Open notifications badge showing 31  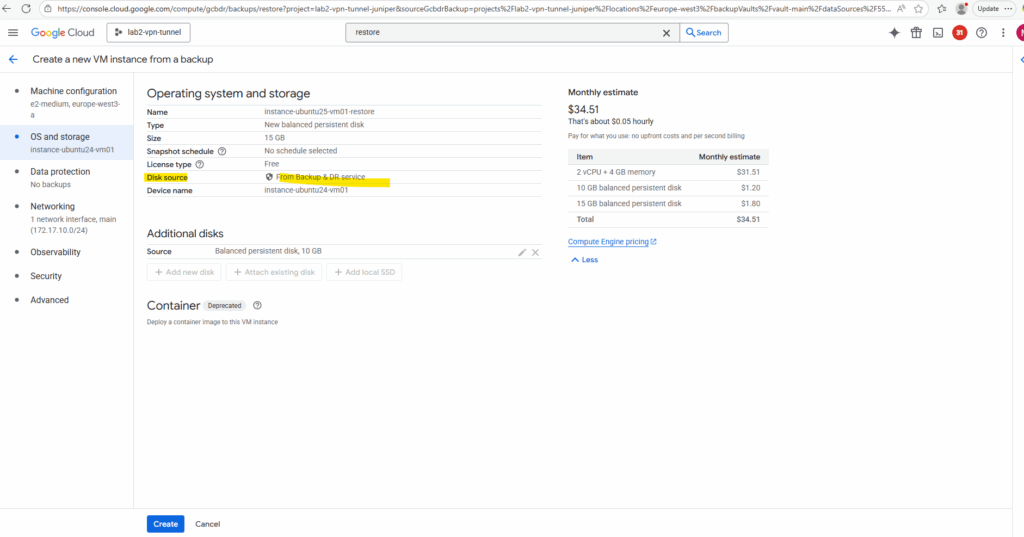coord(959,33)
